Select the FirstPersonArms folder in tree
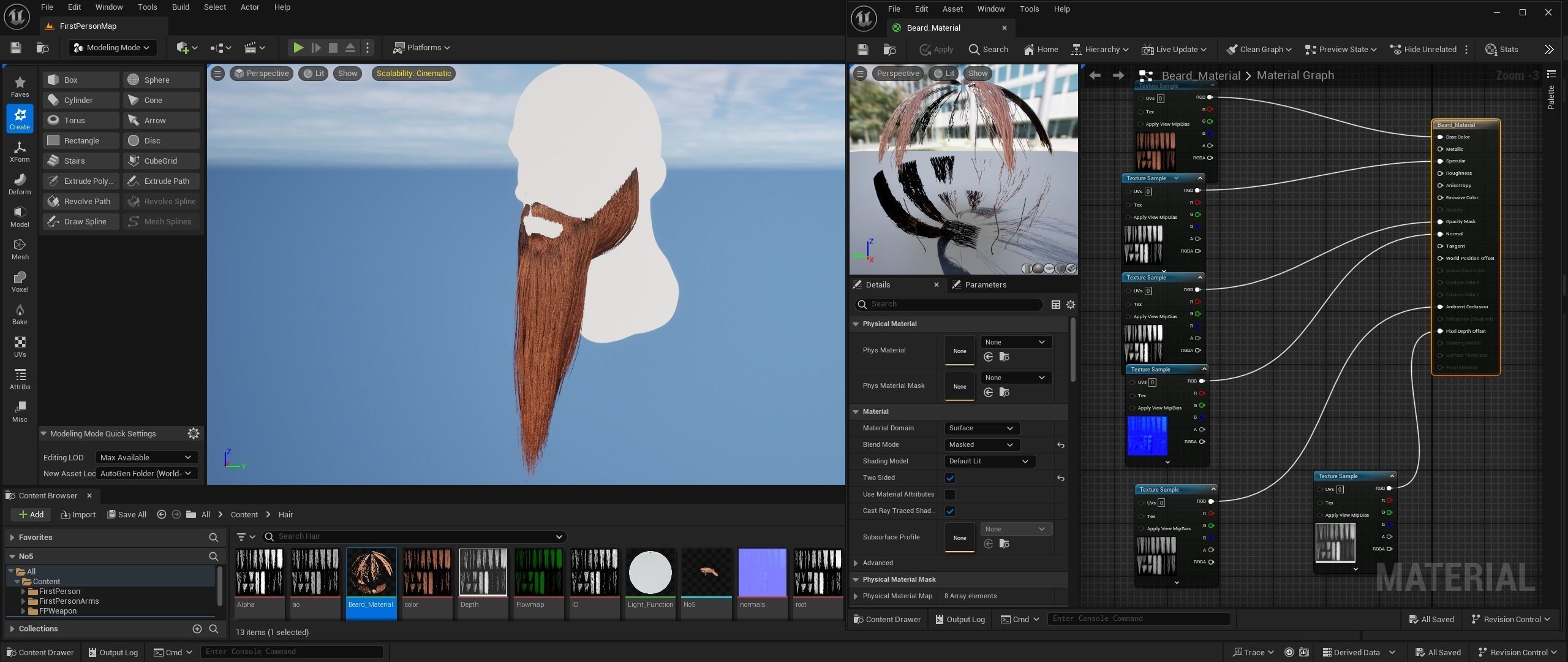 tap(69, 601)
